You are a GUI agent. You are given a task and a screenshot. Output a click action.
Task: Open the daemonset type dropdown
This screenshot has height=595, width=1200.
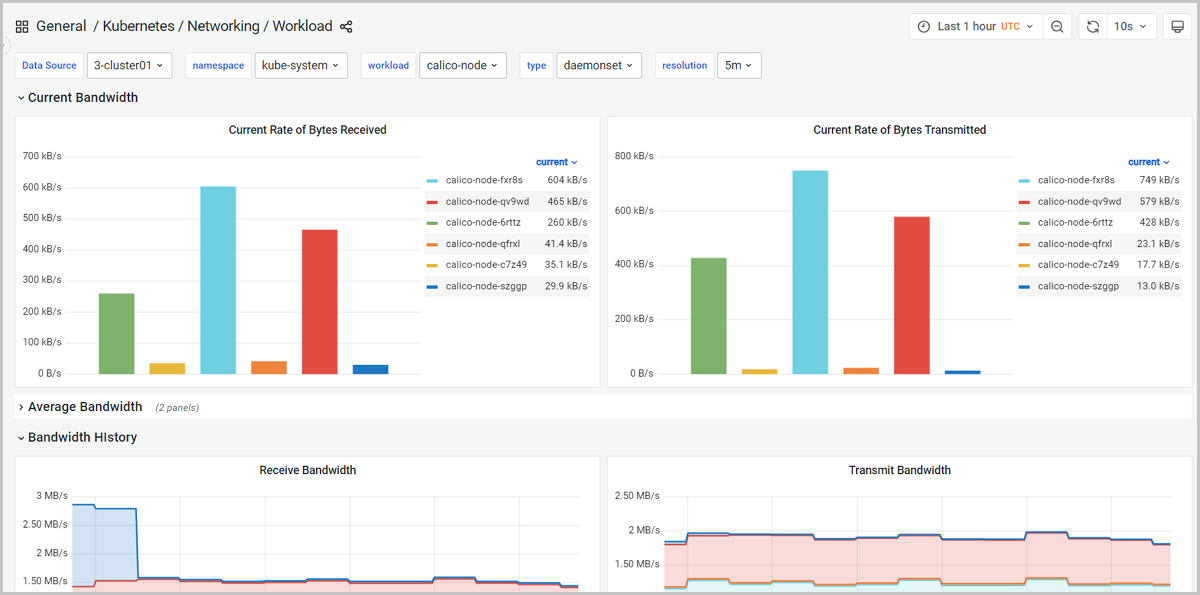[x=598, y=65]
